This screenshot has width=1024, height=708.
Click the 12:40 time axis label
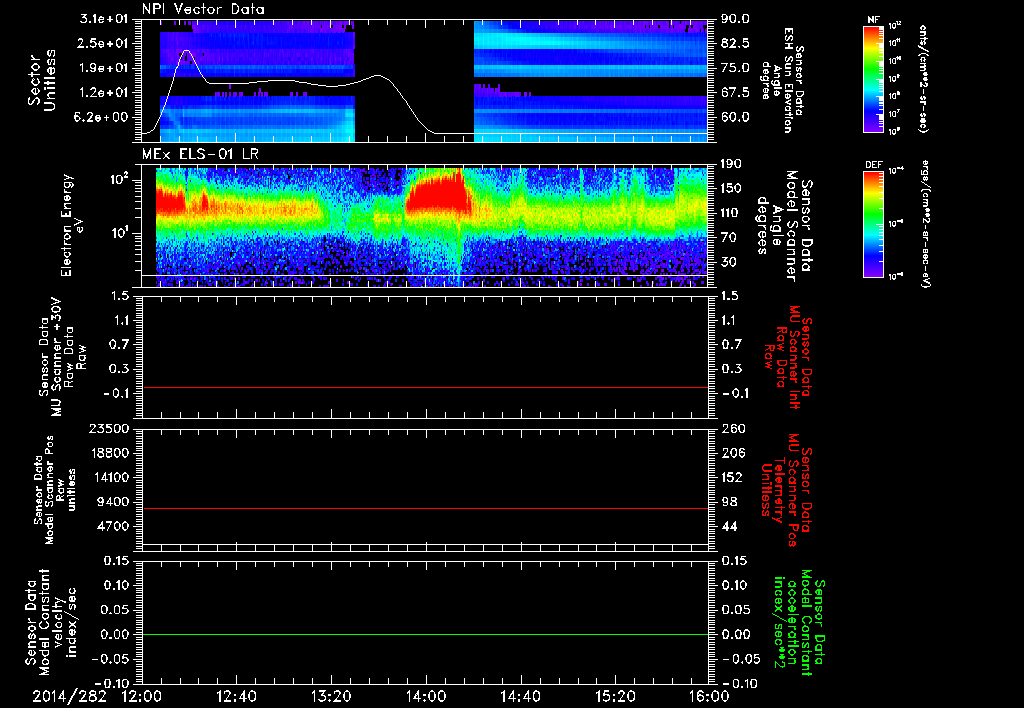(236, 696)
